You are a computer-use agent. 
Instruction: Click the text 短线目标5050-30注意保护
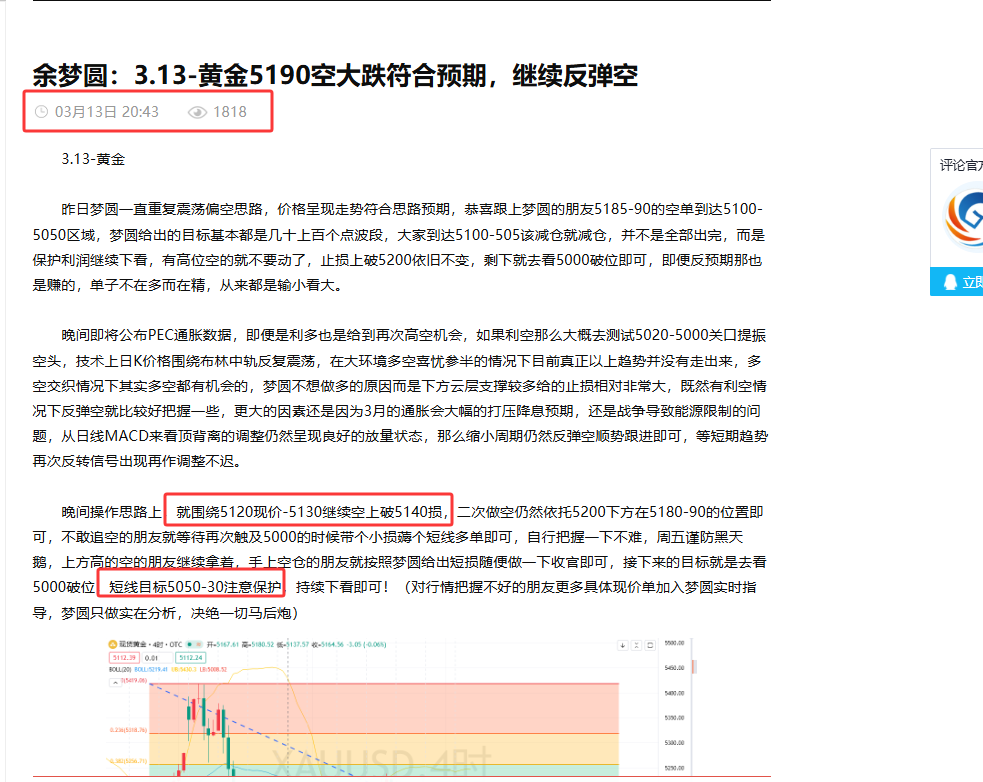click(x=194, y=587)
